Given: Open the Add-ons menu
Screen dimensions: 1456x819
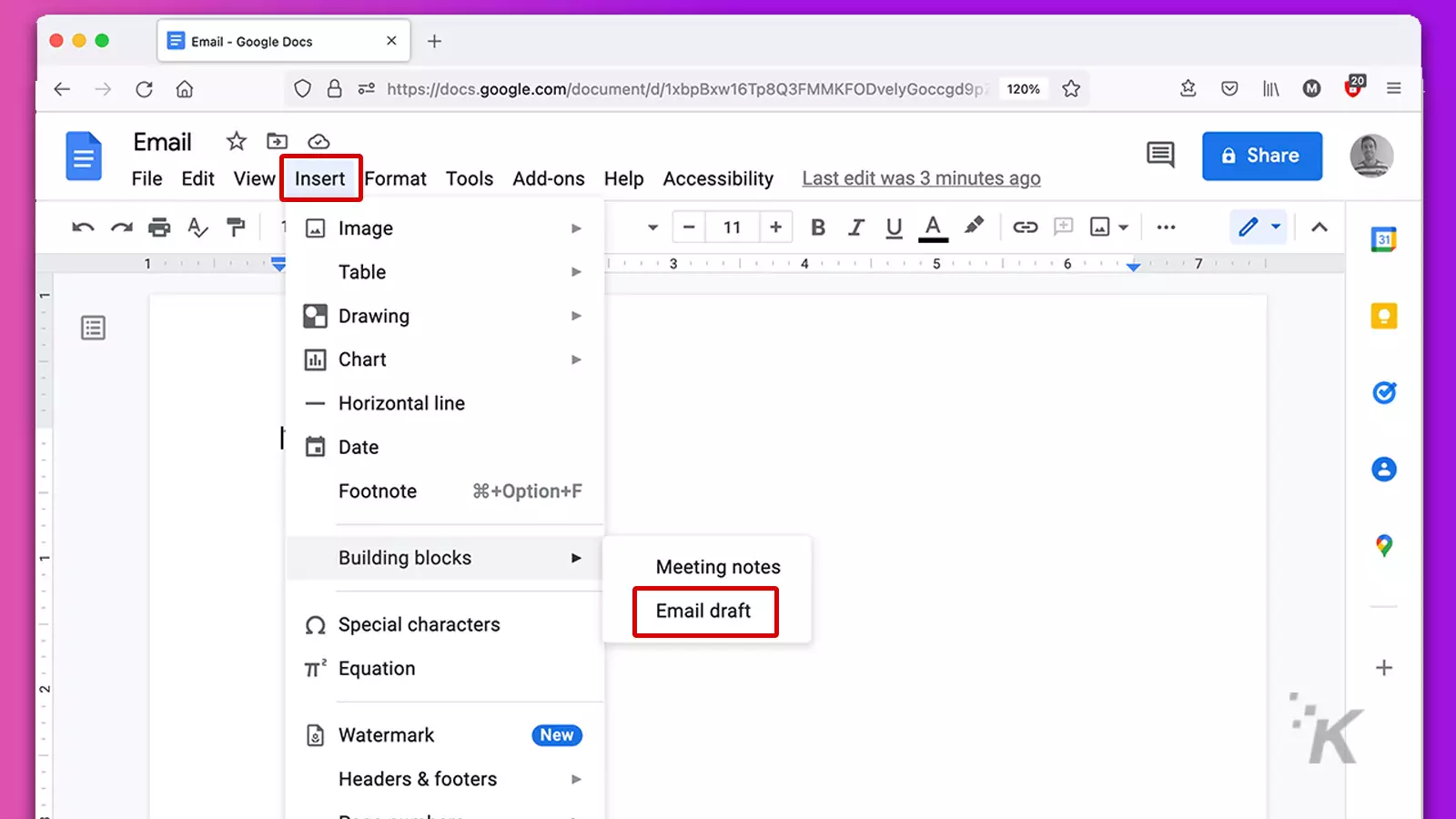Looking at the screenshot, I should coord(549,179).
